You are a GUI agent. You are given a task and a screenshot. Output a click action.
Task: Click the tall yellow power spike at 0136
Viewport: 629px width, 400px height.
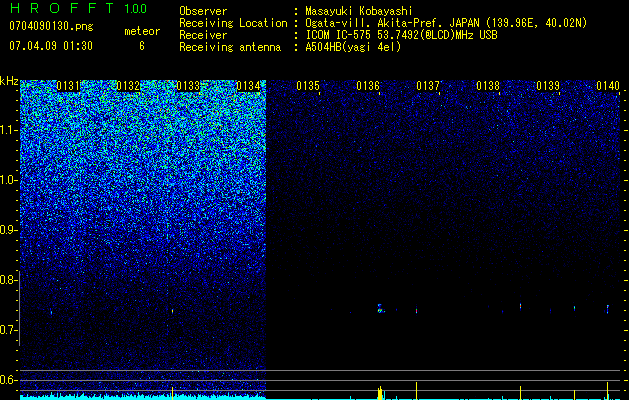click(380, 392)
